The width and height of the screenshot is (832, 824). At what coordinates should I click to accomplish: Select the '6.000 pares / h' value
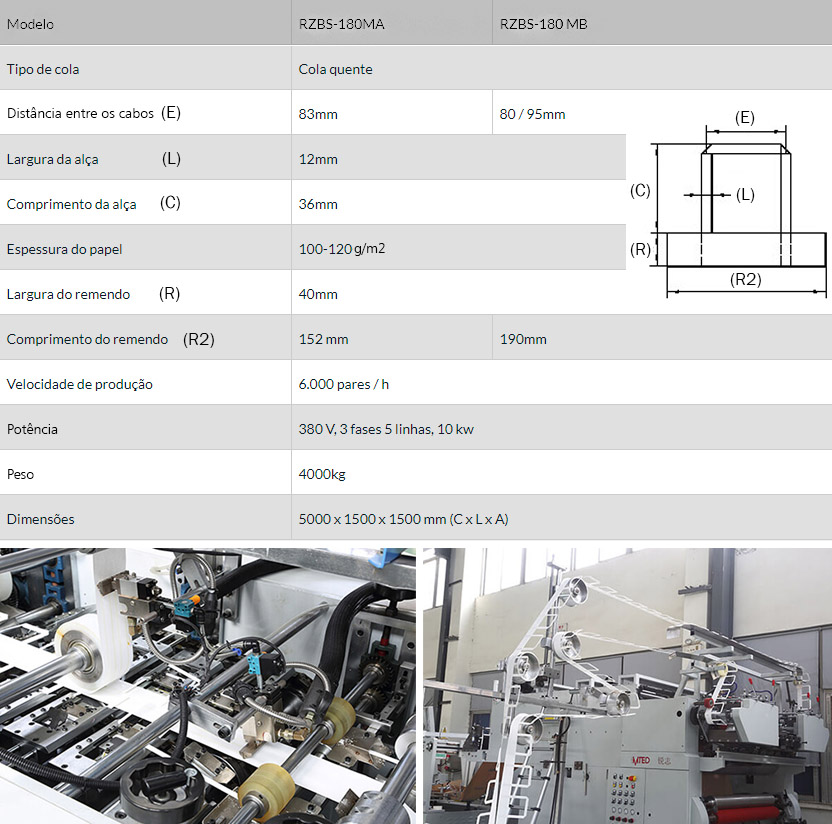coord(343,385)
